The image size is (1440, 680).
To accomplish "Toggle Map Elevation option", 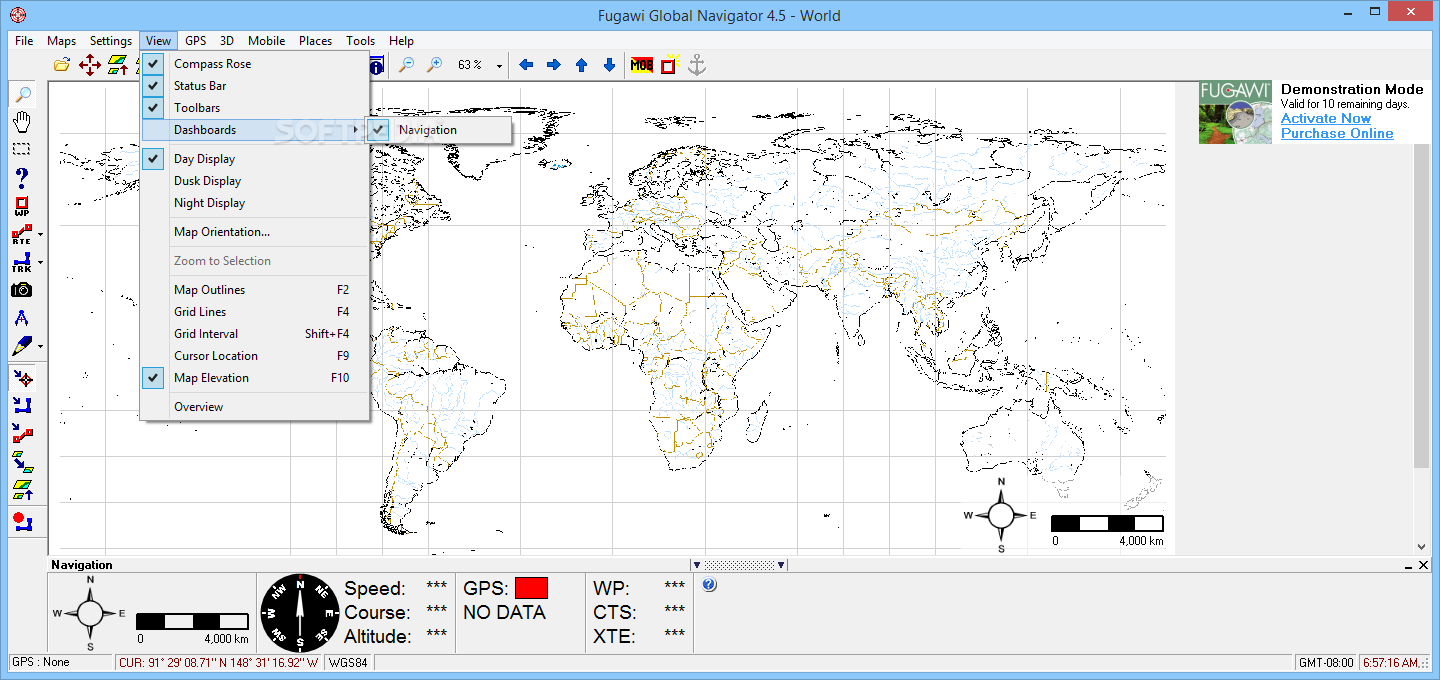I will coord(255,378).
